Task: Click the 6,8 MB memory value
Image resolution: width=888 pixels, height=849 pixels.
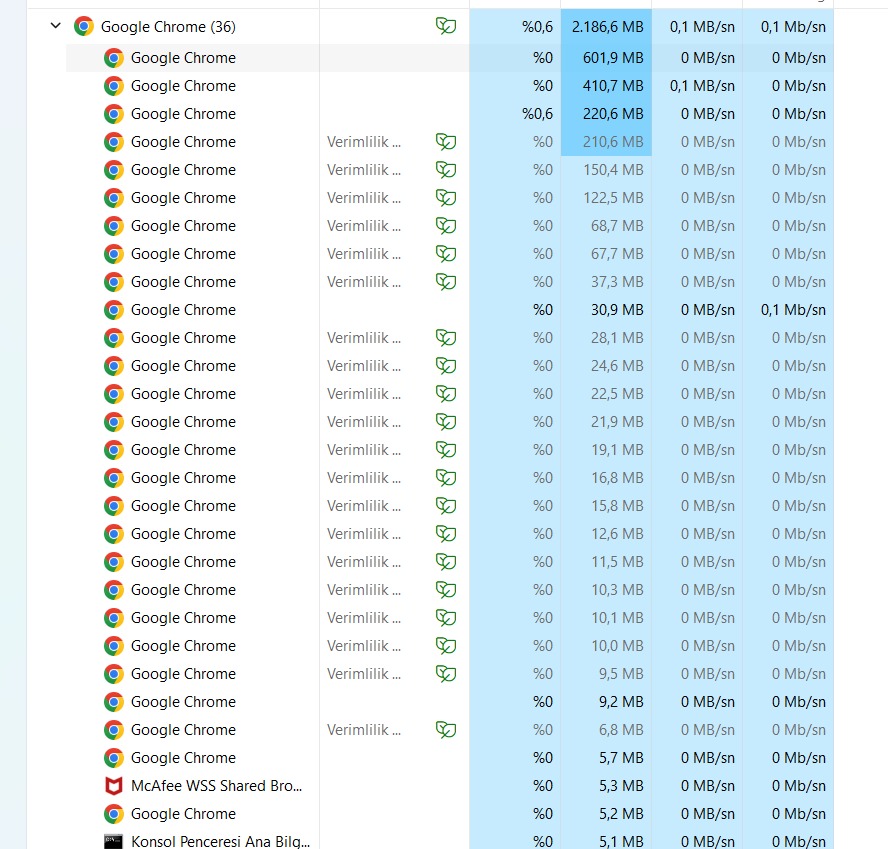Action: coord(621,730)
